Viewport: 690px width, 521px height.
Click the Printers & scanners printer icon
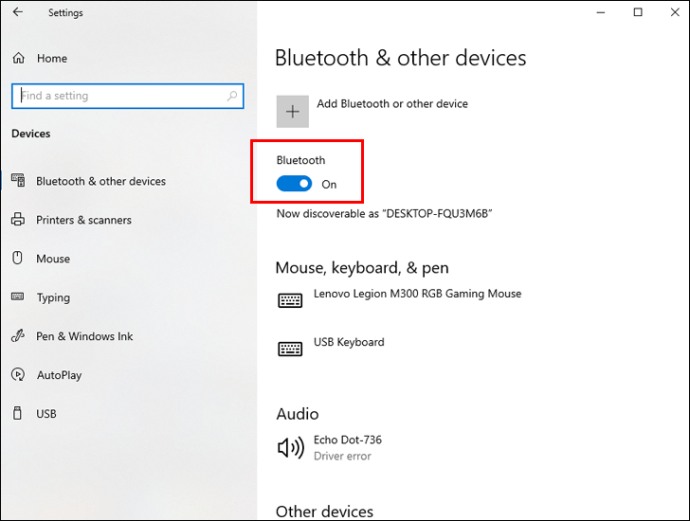(18, 219)
